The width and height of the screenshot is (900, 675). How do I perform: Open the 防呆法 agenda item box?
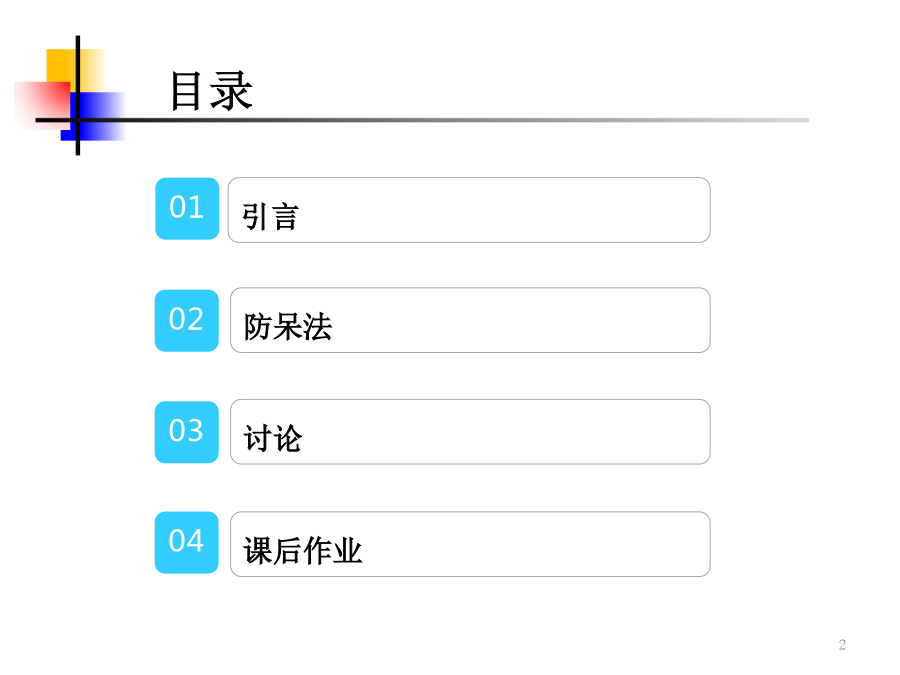(x=470, y=320)
